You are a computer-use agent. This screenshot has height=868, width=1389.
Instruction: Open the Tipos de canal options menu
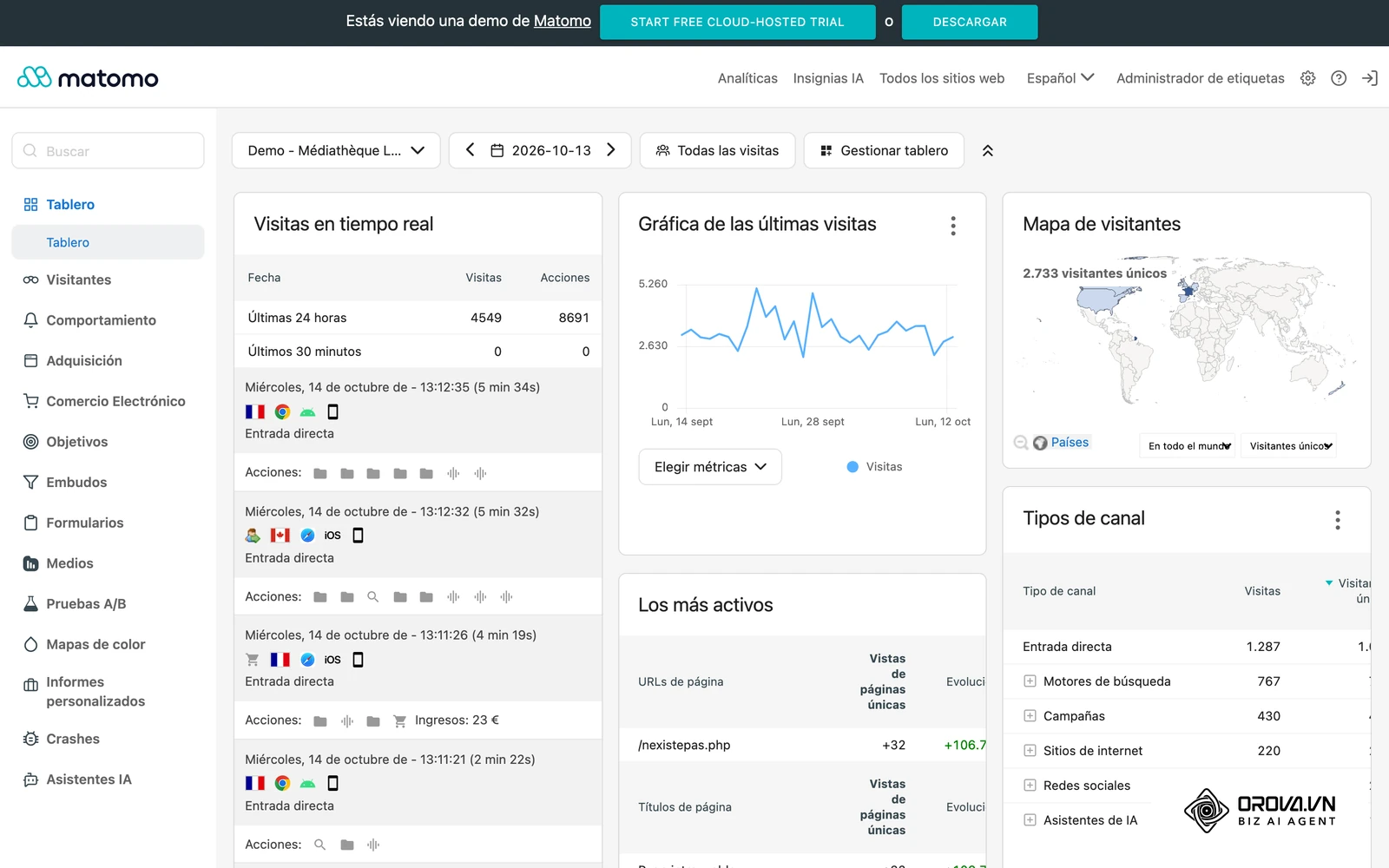pos(1338,520)
